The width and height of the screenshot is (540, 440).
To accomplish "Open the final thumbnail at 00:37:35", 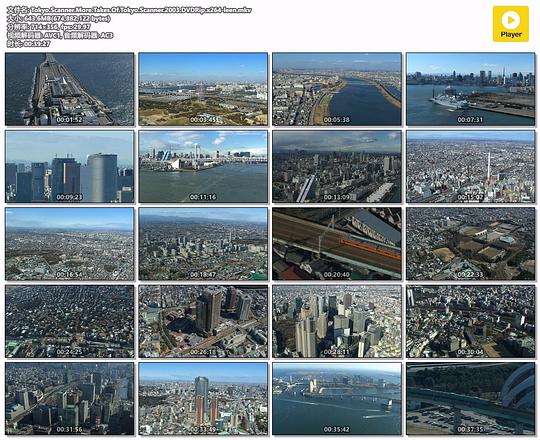I will [470, 399].
